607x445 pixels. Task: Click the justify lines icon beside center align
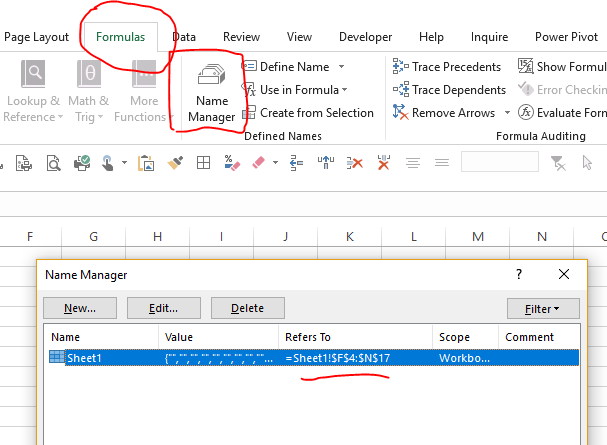click(442, 163)
